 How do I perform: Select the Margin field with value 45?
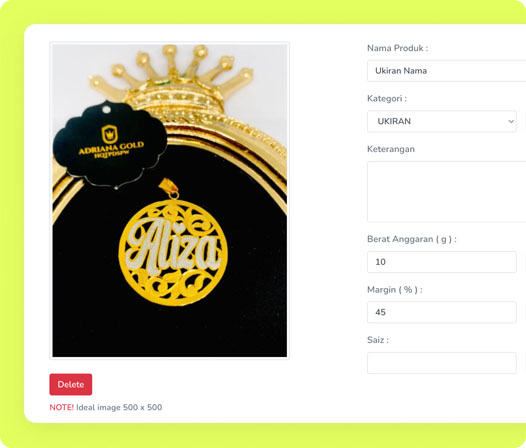[442, 312]
